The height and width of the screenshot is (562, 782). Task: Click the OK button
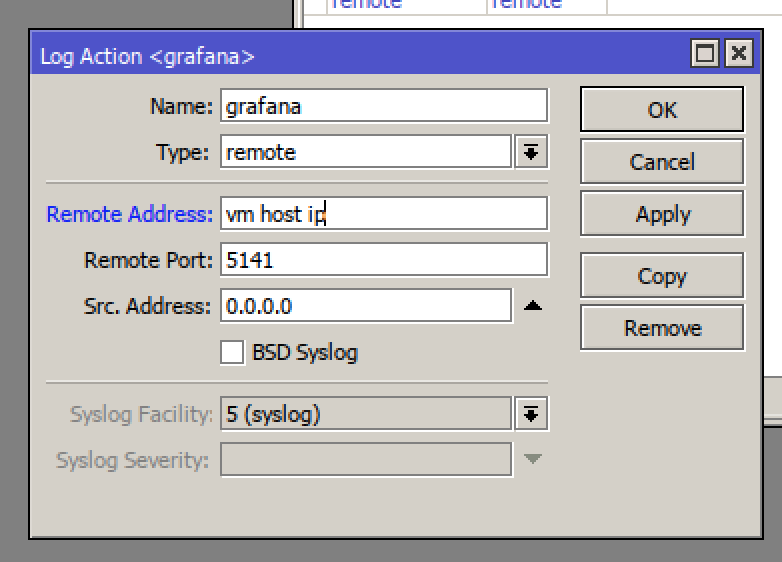(662, 109)
